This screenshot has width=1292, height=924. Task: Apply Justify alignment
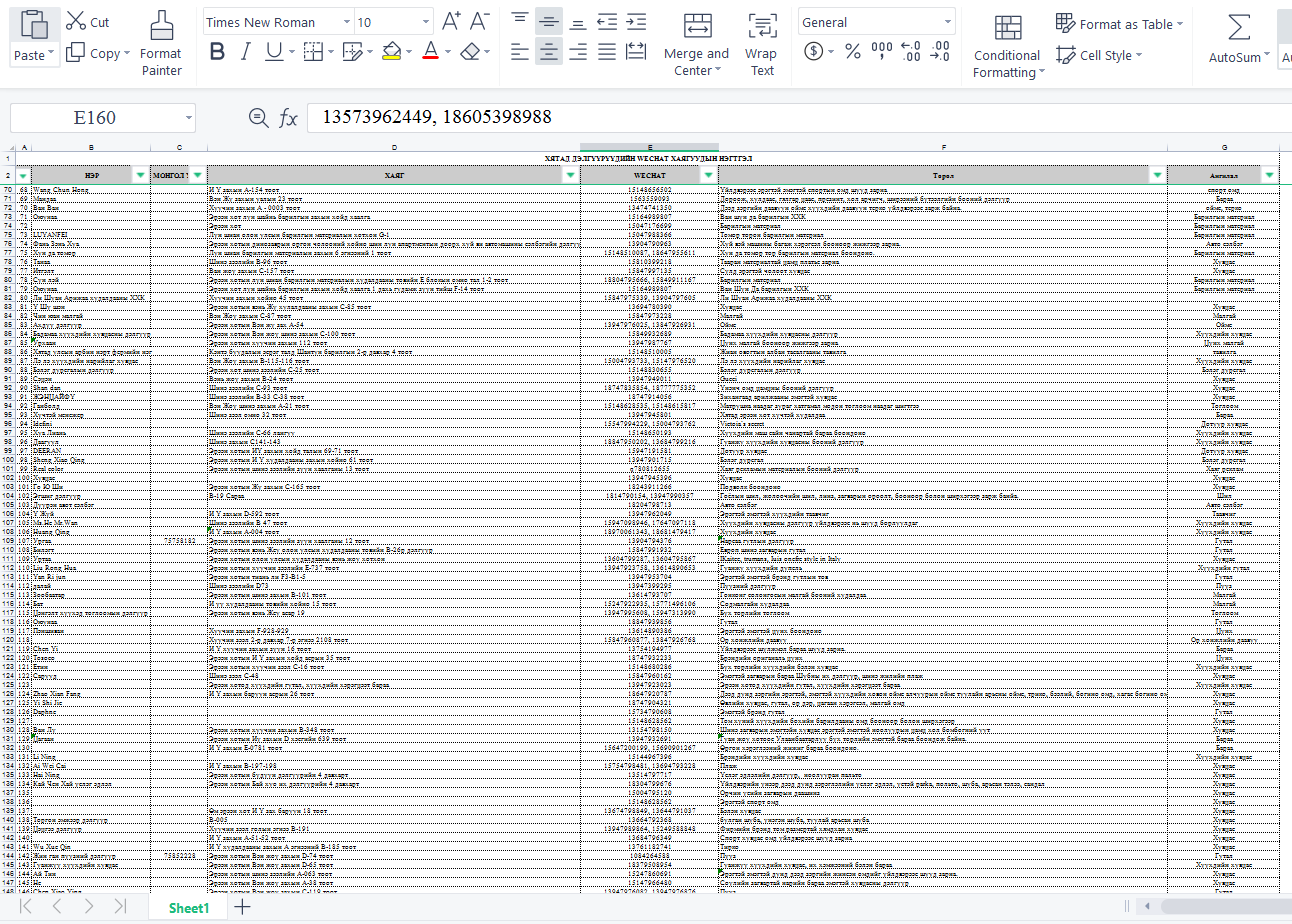pyautogui.click(x=606, y=51)
